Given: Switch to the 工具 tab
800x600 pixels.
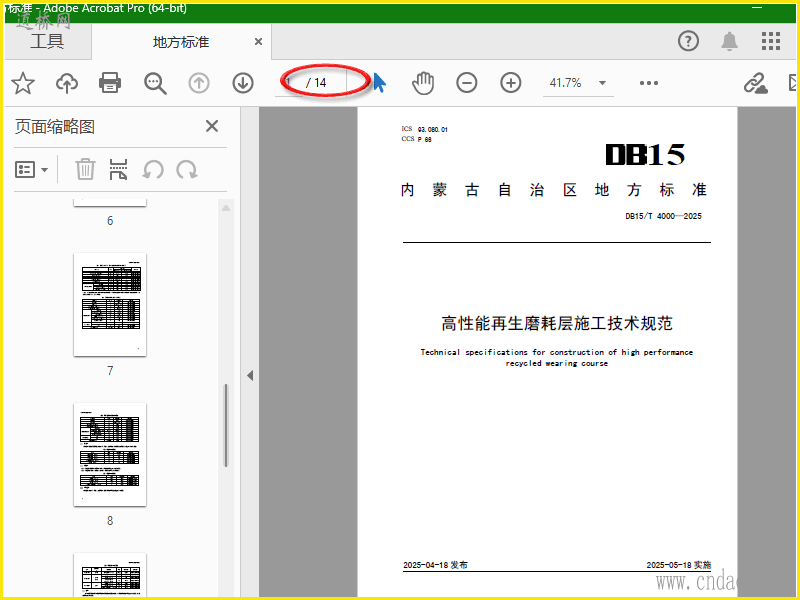Looking at the screenshot, I should tap(47, 41).
